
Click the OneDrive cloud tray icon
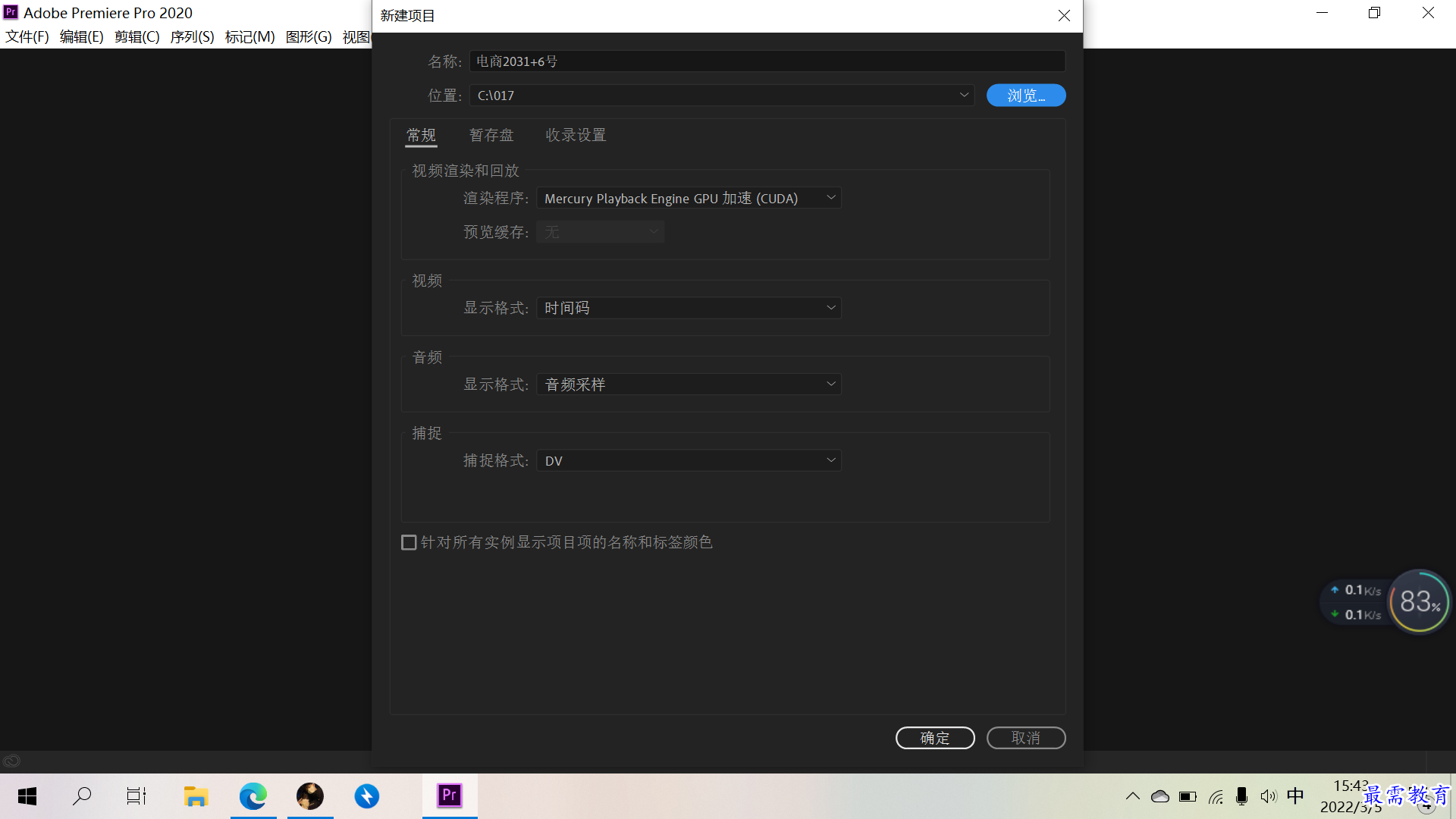(1160, 796)
